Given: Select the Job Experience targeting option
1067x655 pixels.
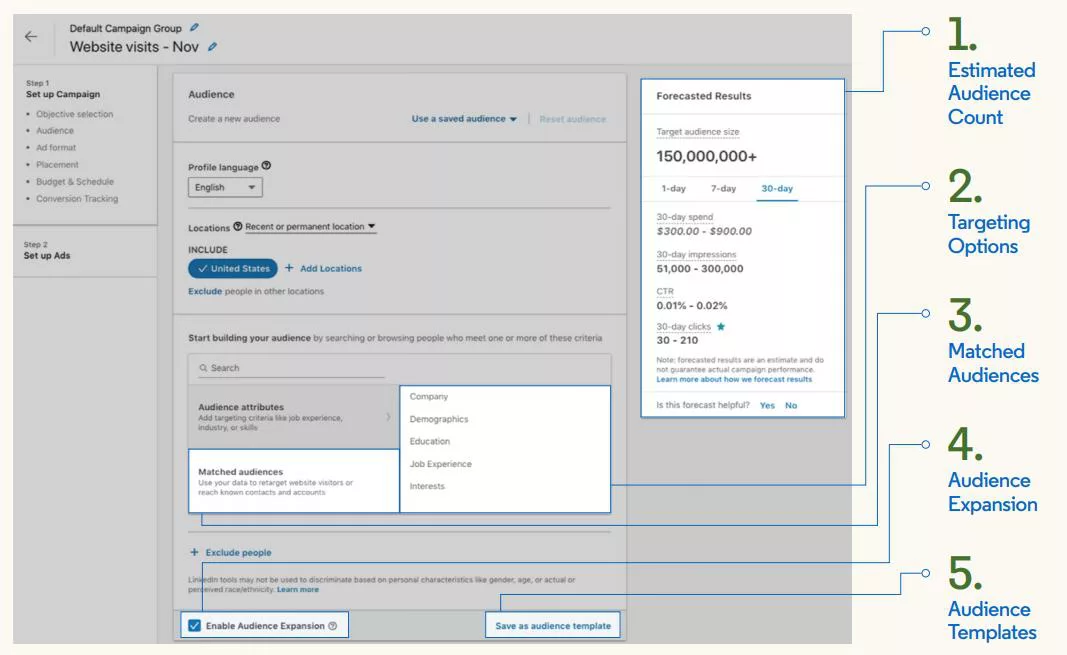Looking at the screenshot, I should (440, 464).
